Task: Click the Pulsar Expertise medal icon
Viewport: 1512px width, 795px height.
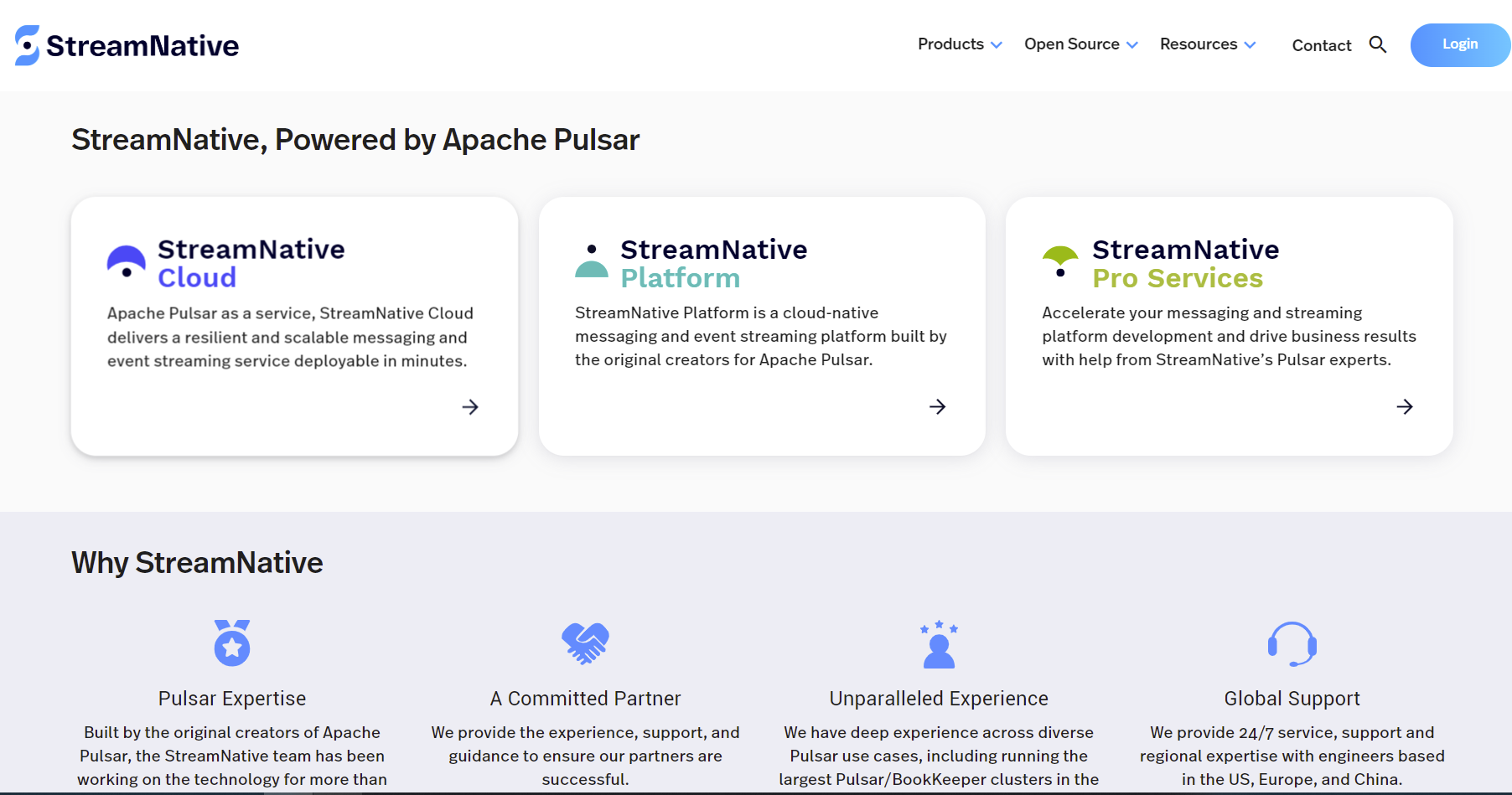Action: (x=232, y=643)
